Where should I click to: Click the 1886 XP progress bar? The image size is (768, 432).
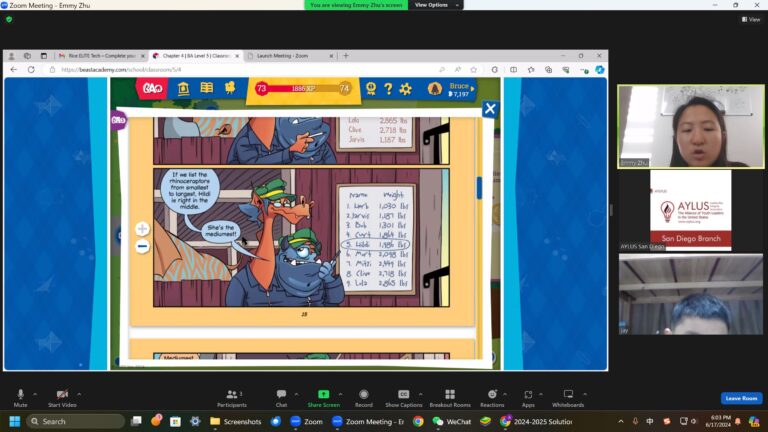(x=303, y=89)
